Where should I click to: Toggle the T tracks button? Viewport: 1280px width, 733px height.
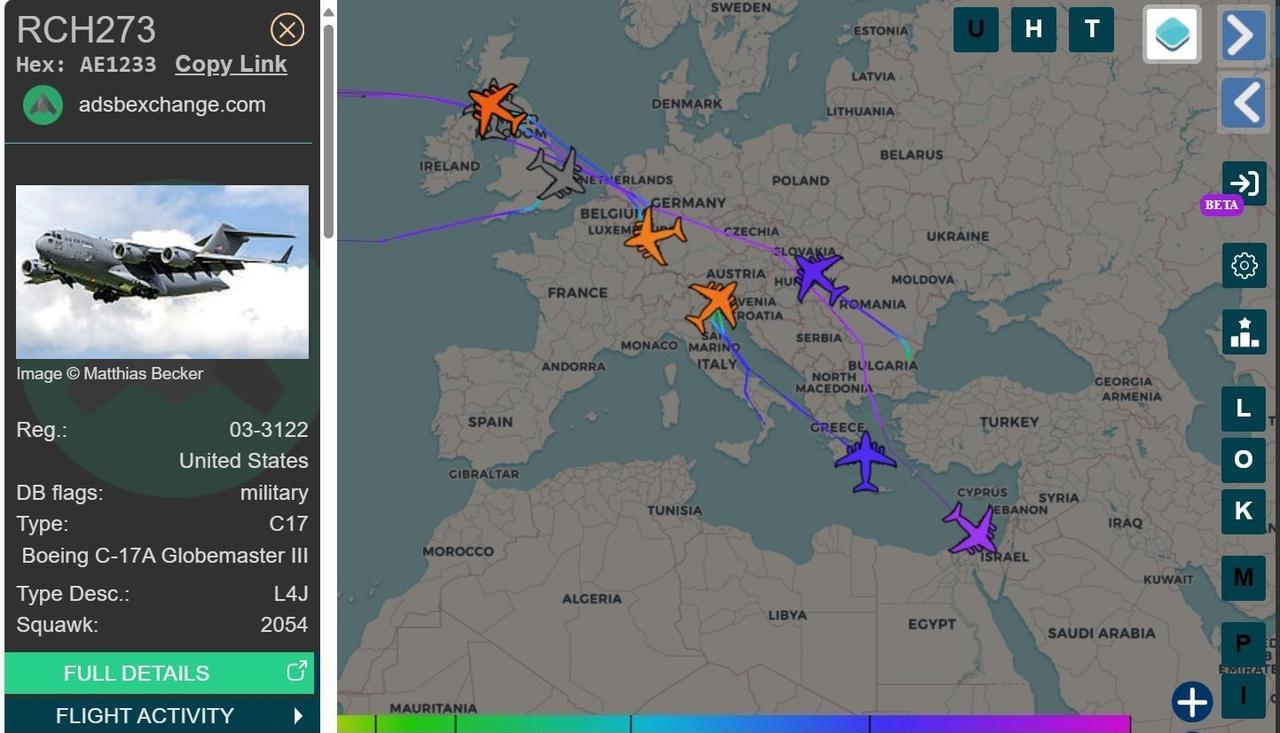[x=1091, y=30]
